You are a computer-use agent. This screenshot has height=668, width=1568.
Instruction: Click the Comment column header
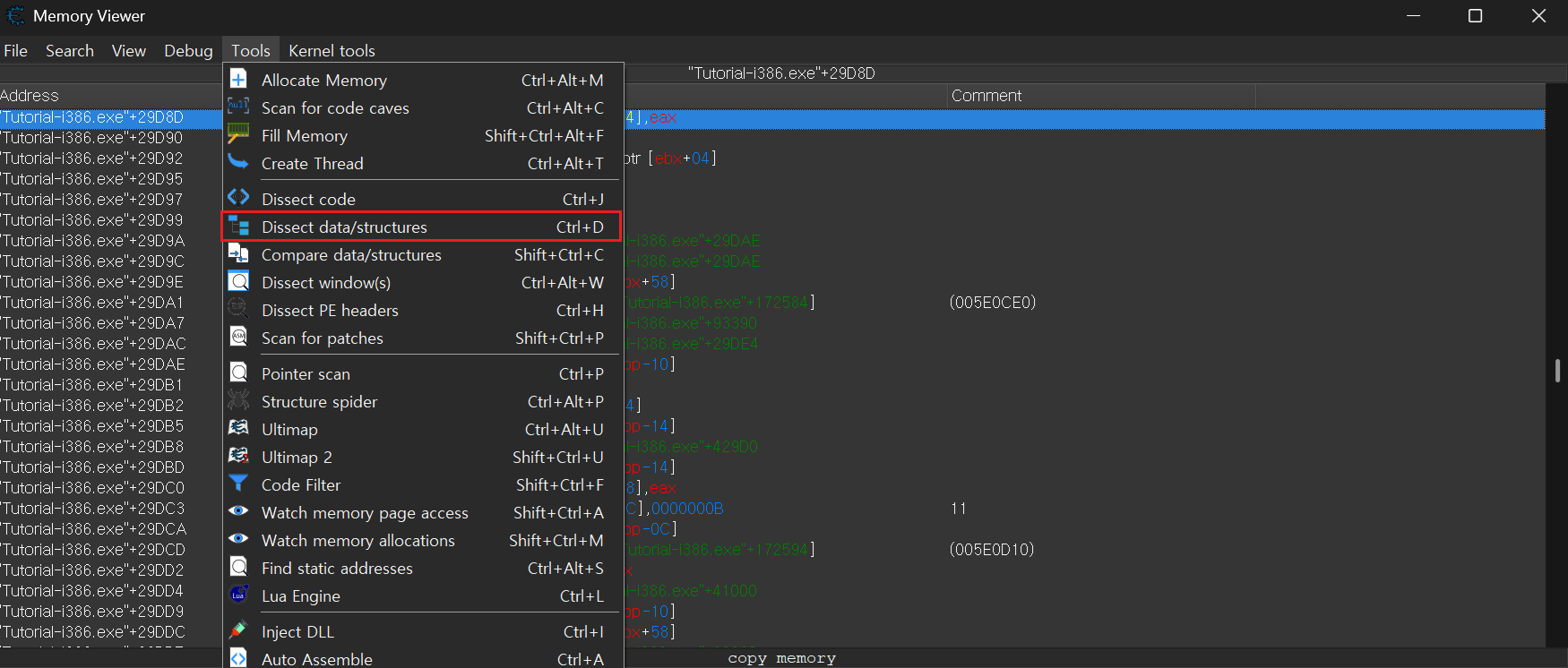(986, 96)
